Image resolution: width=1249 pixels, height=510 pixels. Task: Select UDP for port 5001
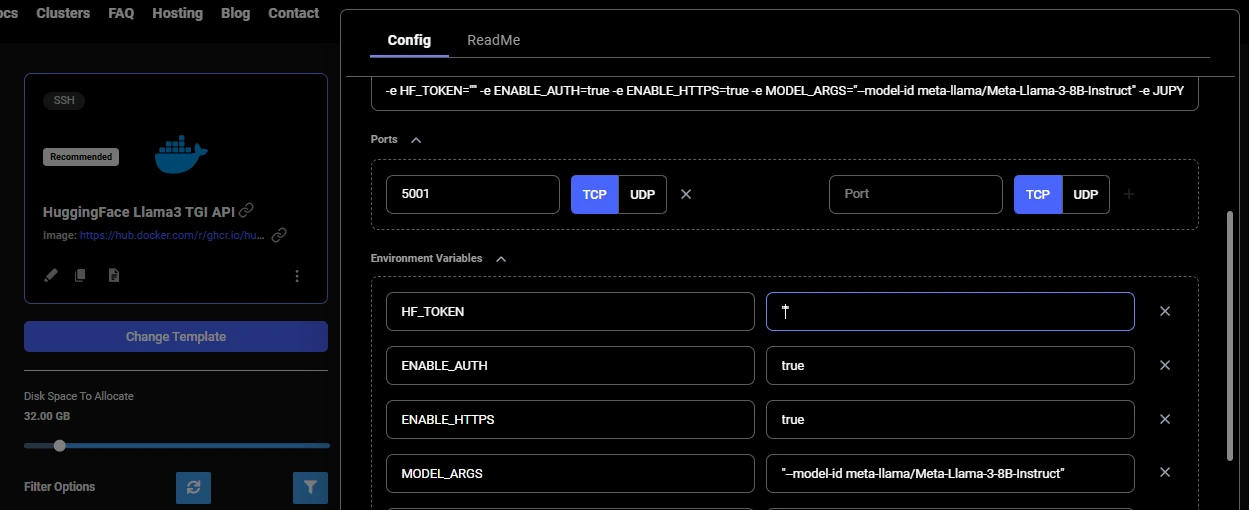tap(643, 194)
